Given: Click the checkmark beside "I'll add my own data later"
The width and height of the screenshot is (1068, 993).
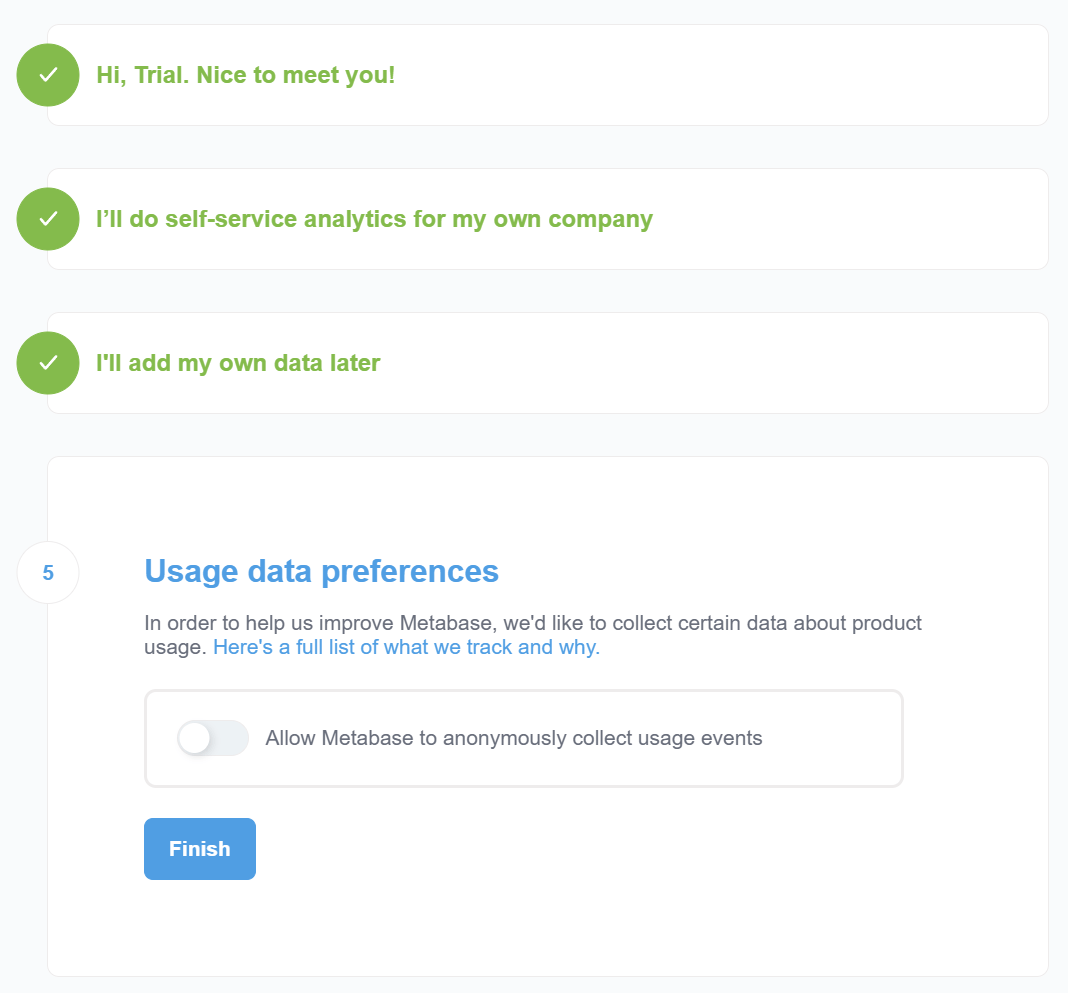Looking at the screenshot, I should point(48,363).
